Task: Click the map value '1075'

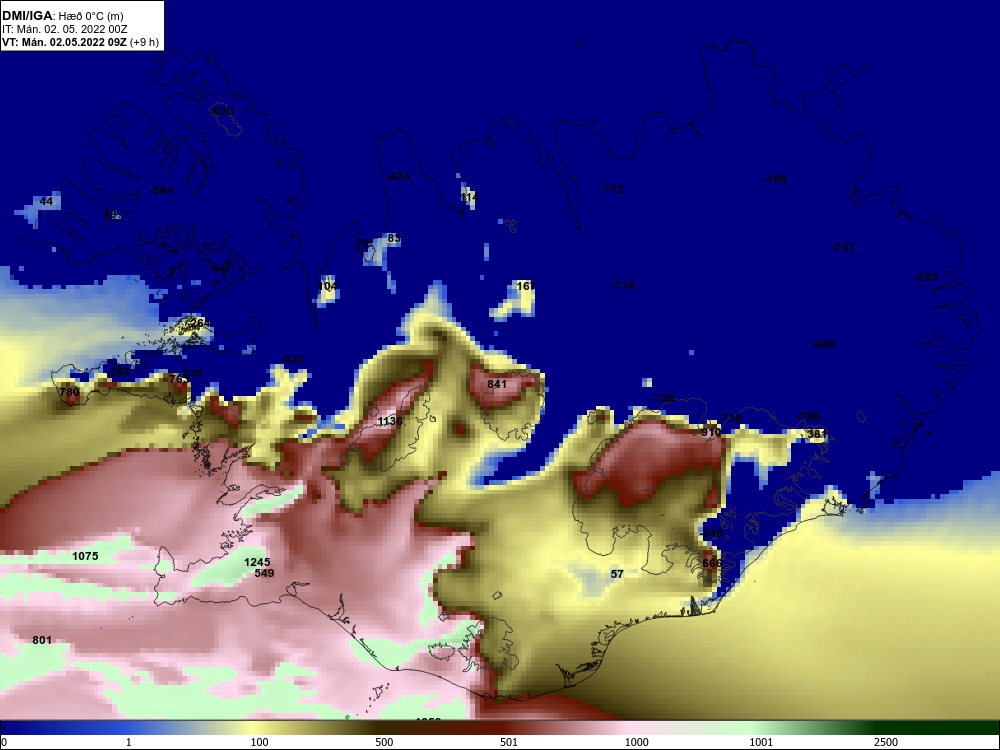Action: tap(85, 556)
